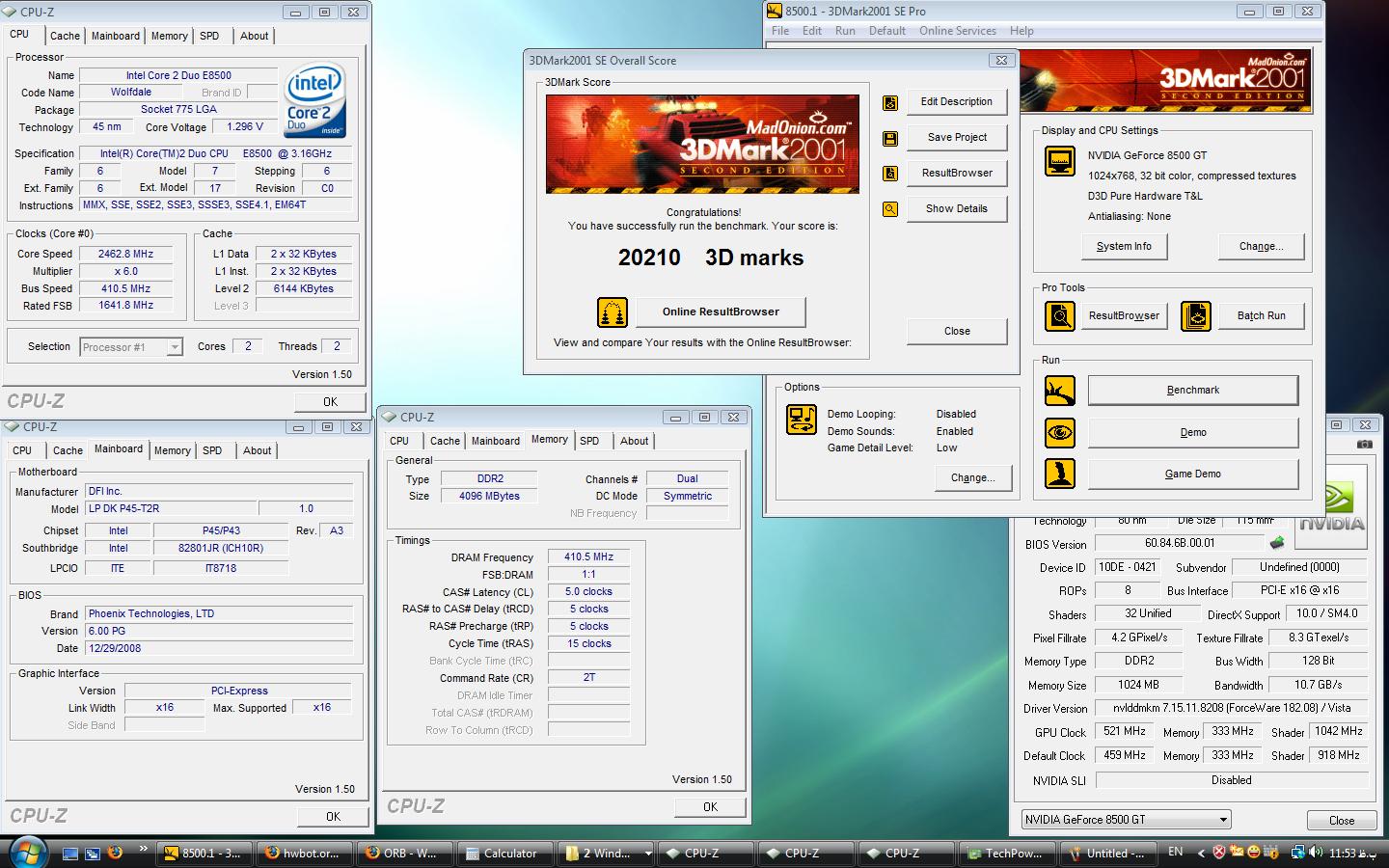Screen dimensions: 1389x868
Task: Open the Calculator taskbar button
Action: click(505, 854)
